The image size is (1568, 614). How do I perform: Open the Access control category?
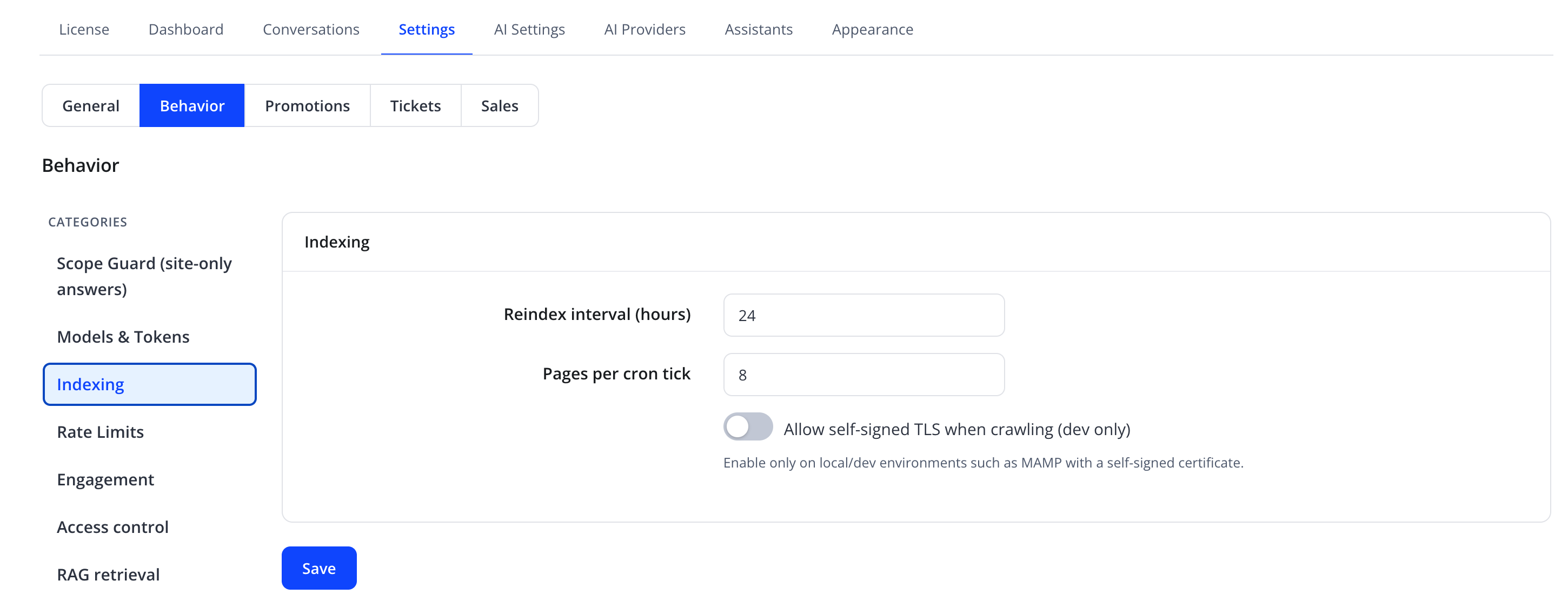pos(149,526)
